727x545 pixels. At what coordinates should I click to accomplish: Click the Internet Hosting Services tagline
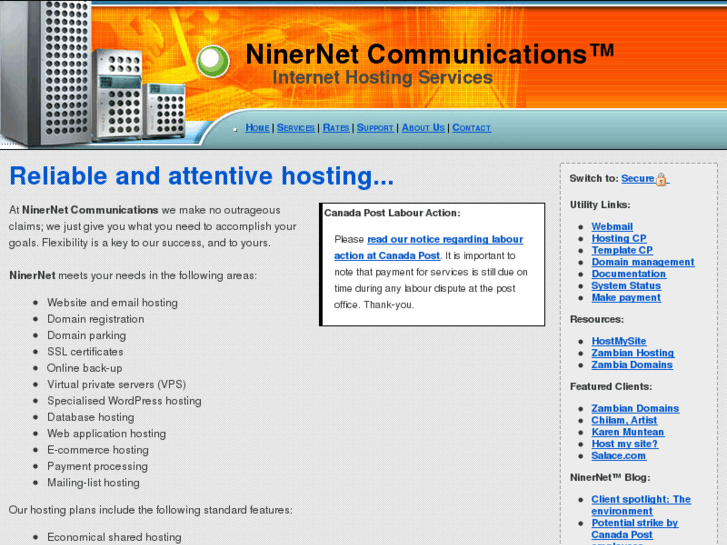[x=383, y=77]
